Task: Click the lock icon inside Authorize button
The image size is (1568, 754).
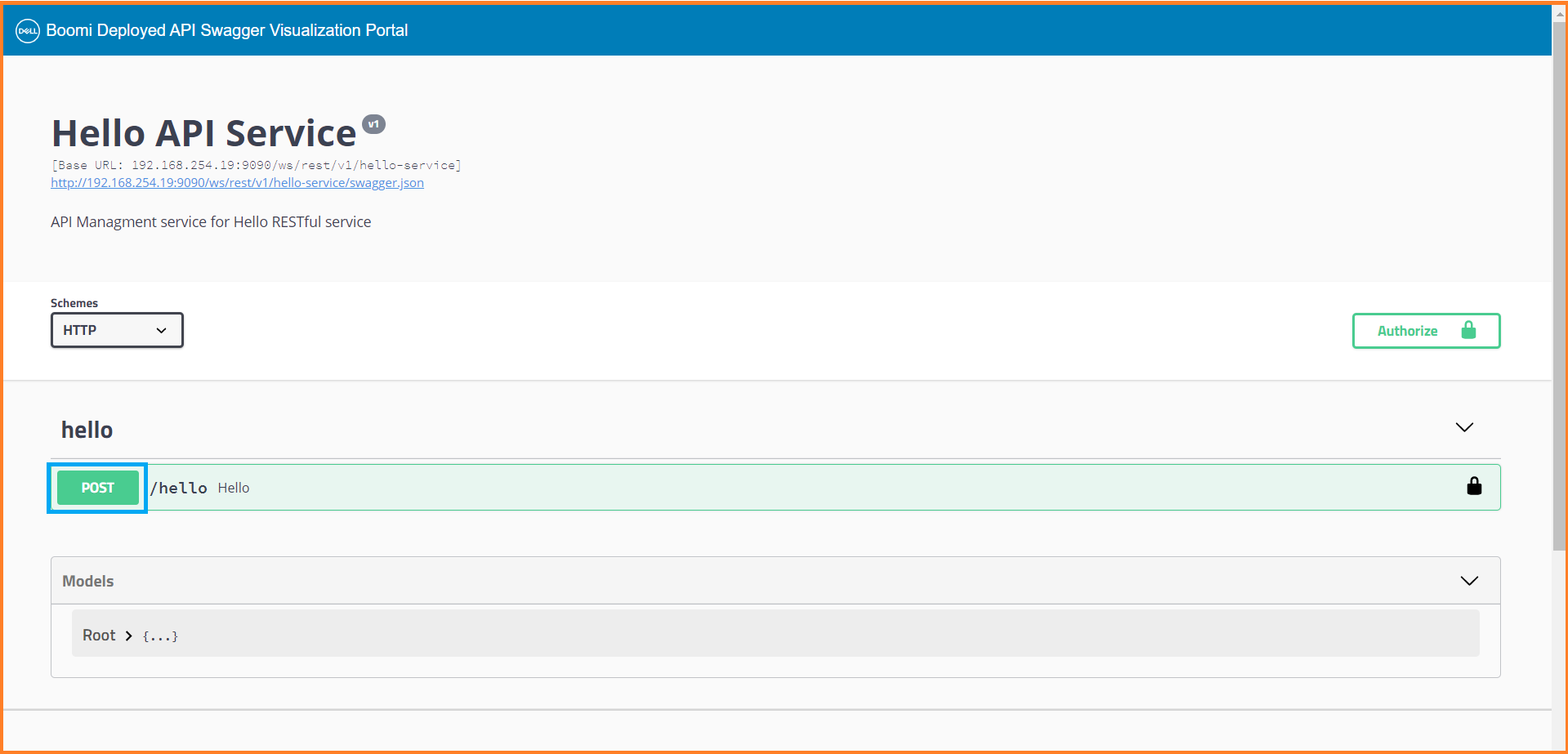Action: click(x=1468, y=330)
